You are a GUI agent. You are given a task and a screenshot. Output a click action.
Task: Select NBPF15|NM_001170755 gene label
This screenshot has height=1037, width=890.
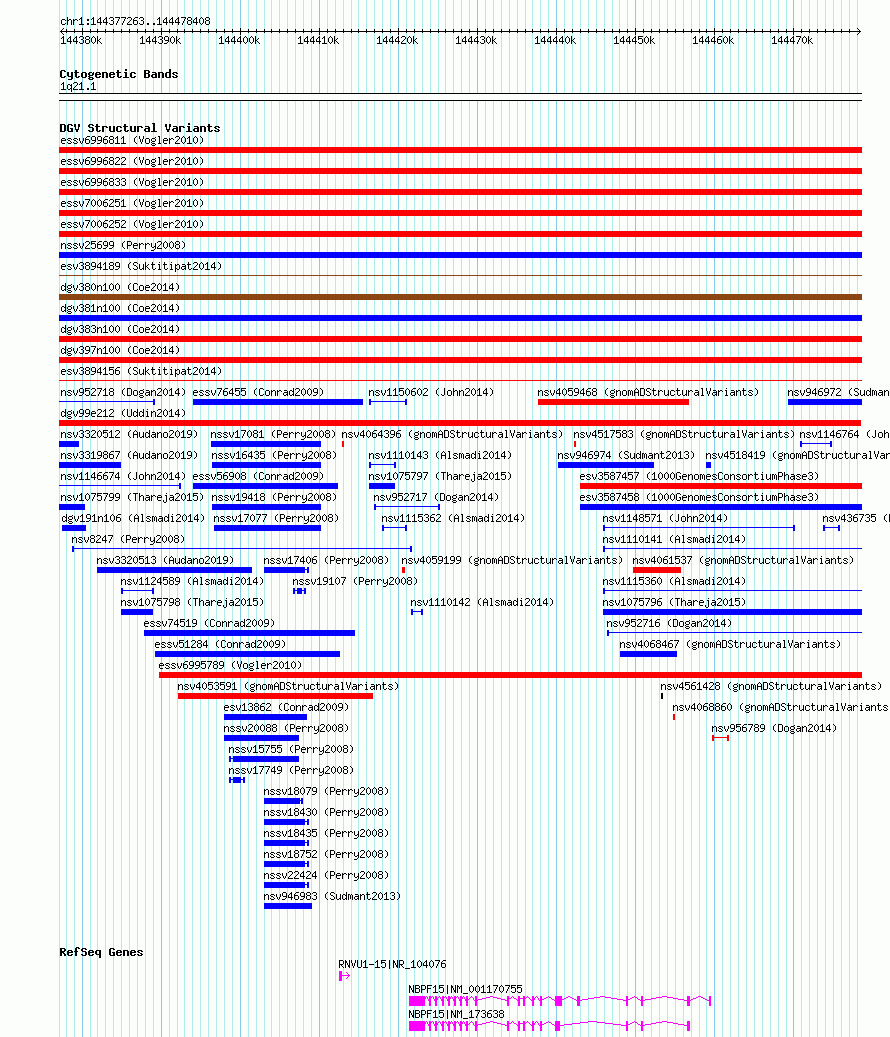[465, 990]
